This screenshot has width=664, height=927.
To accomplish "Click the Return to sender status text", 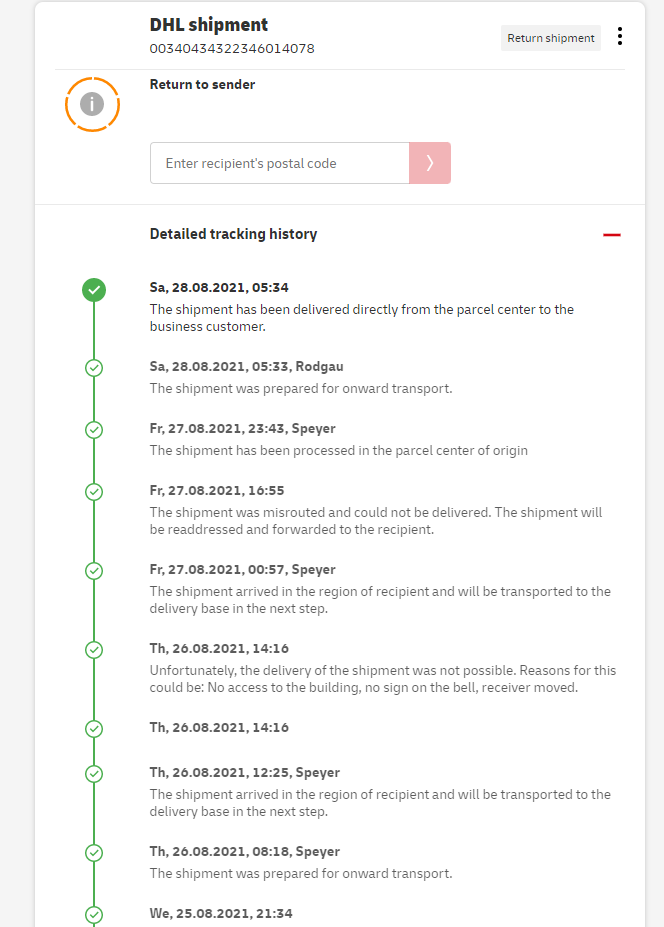I will coord(202,85).
